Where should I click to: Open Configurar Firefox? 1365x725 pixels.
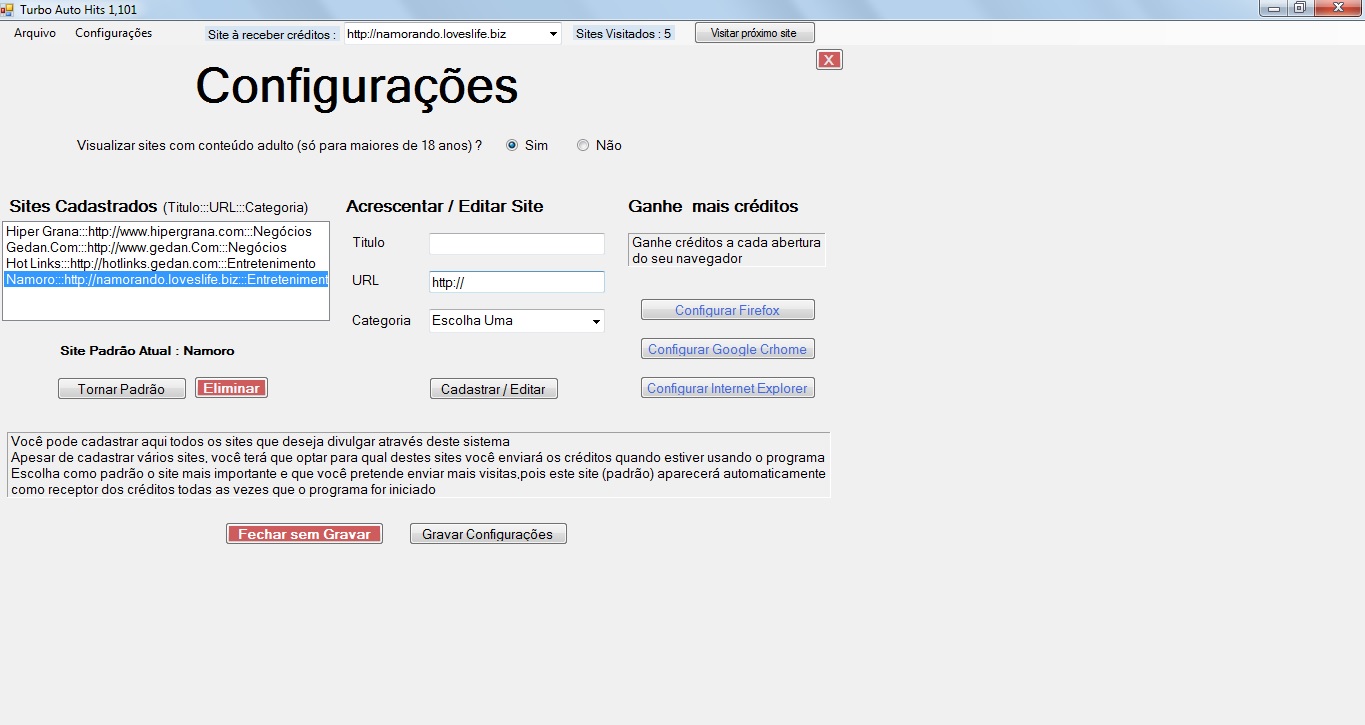tap(727, 310)
